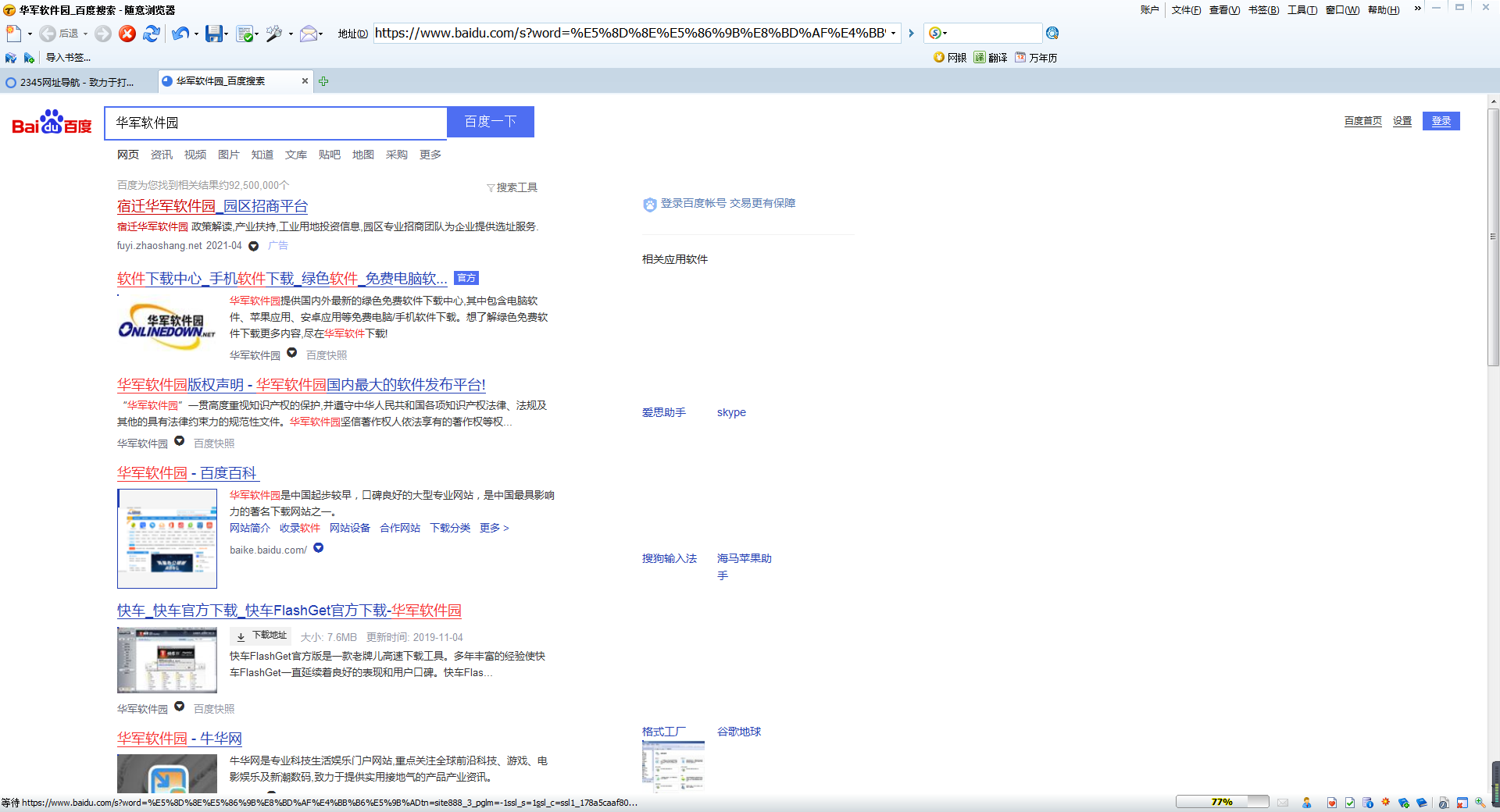Open the skype related app link

point(731,412)
